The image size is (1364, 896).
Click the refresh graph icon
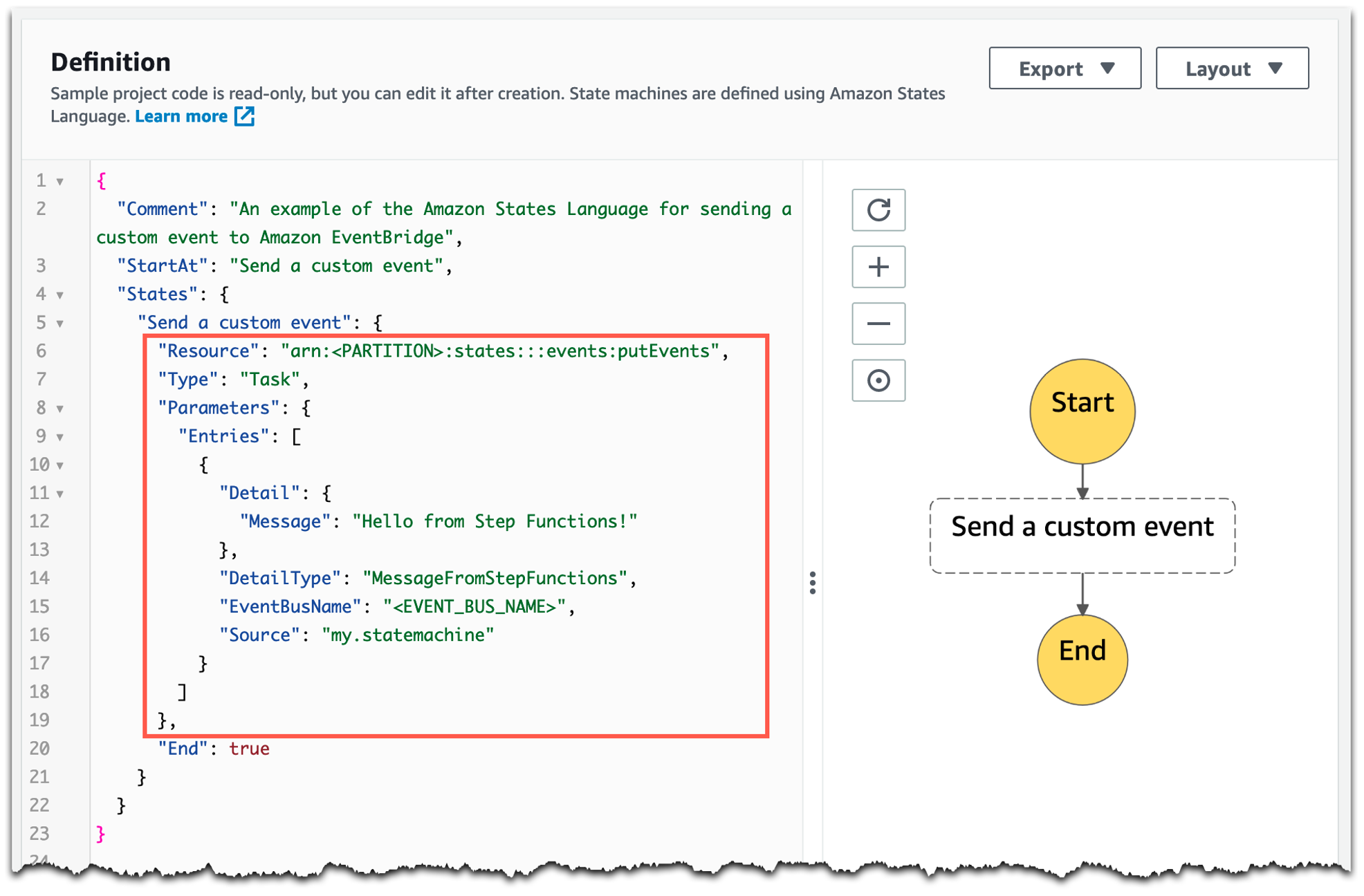point(878,209)
